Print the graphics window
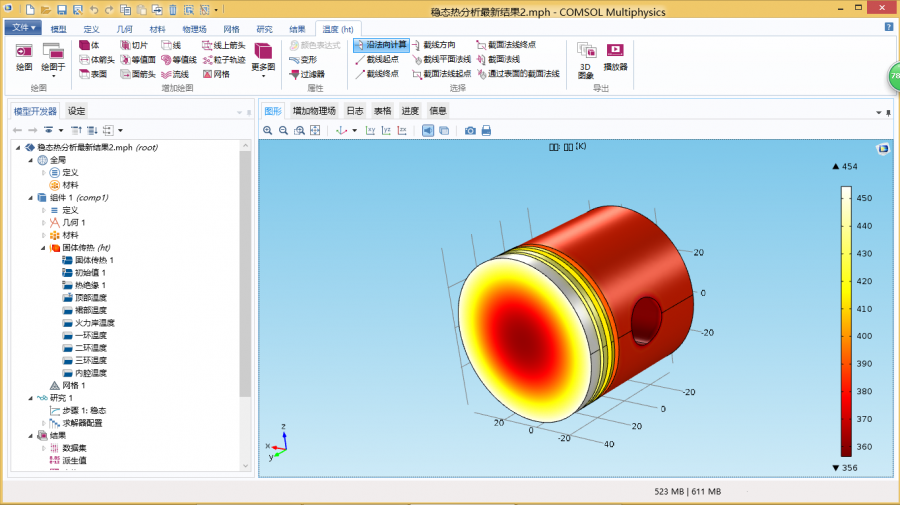Image resolution: width=900 pixels, height=505 pixels. [486, 131]
